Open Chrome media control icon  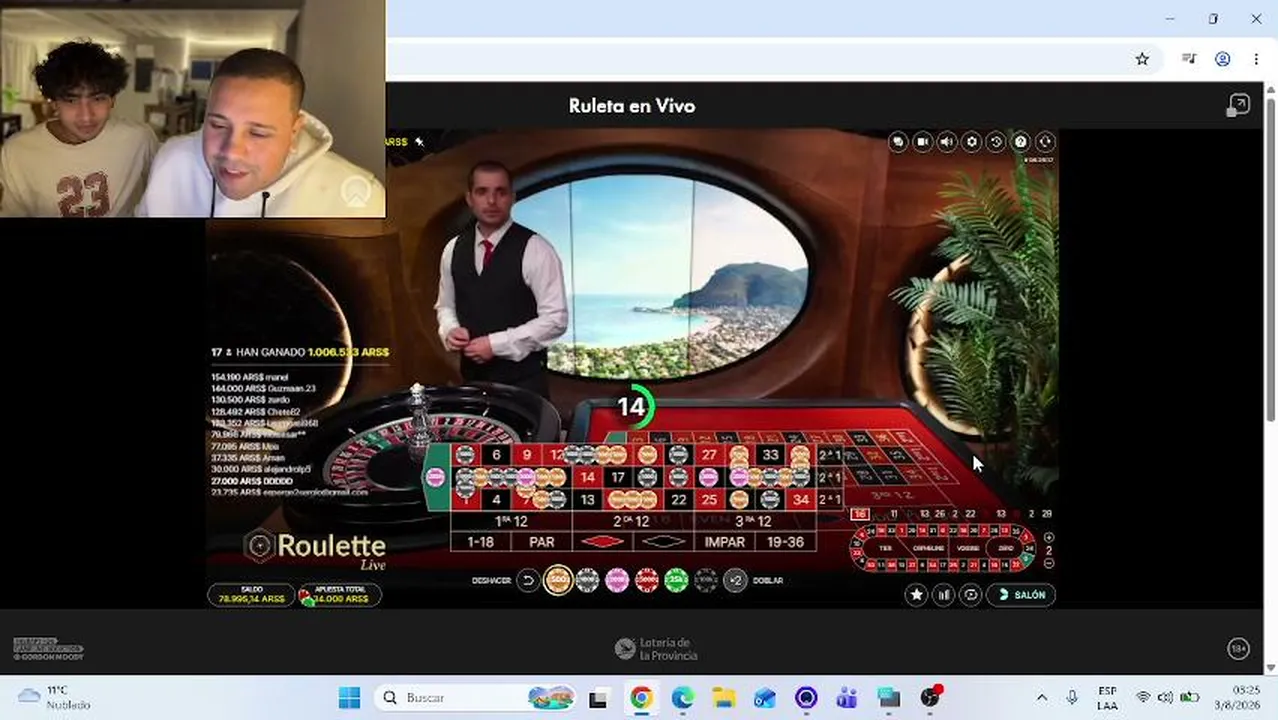point(1188,59)
